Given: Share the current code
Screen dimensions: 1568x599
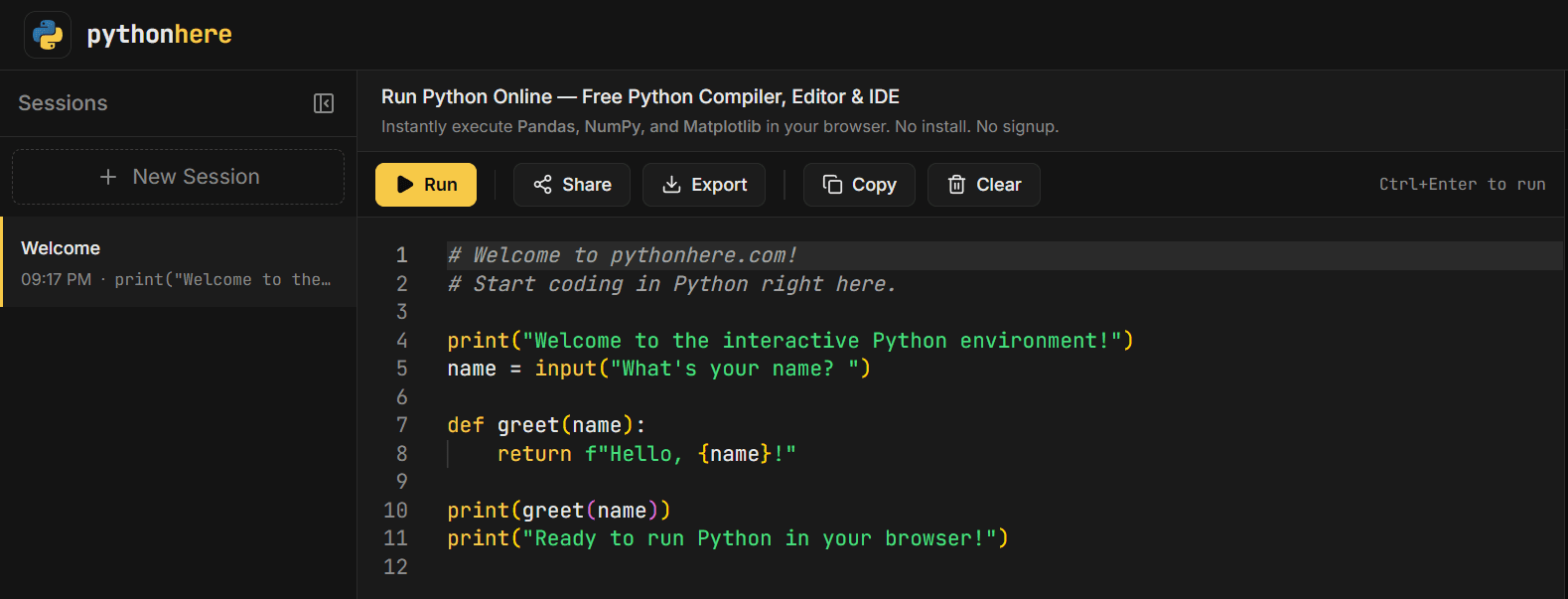Looking at the screenshot, I should point(572,185).
